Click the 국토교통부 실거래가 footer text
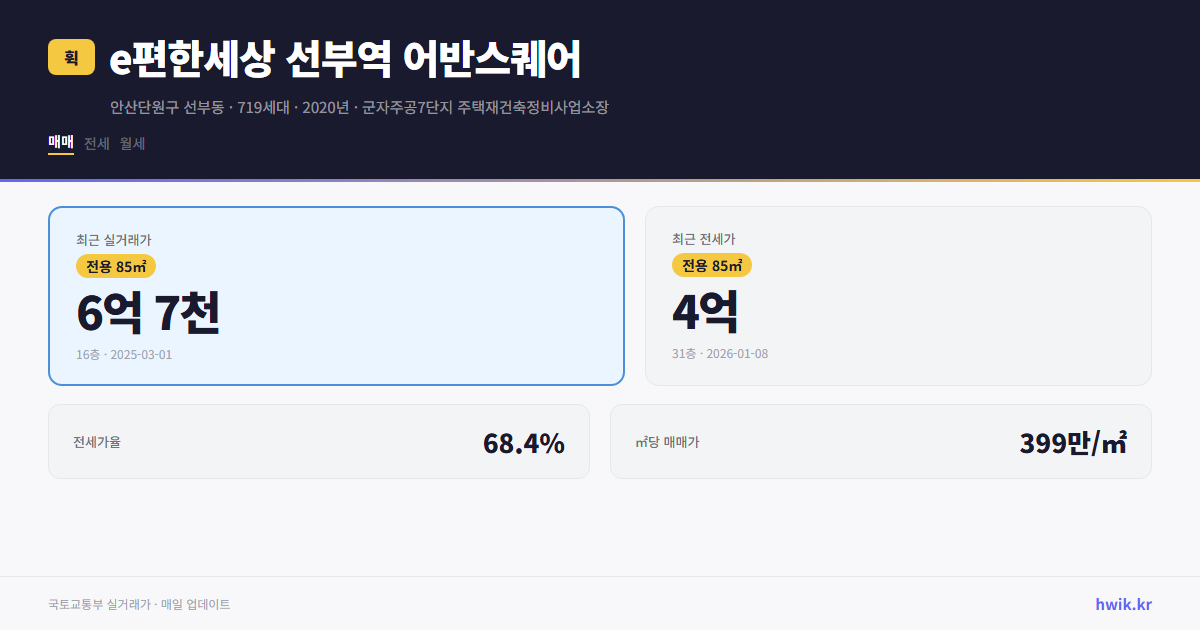1200x630 pixels. [137, 604]
